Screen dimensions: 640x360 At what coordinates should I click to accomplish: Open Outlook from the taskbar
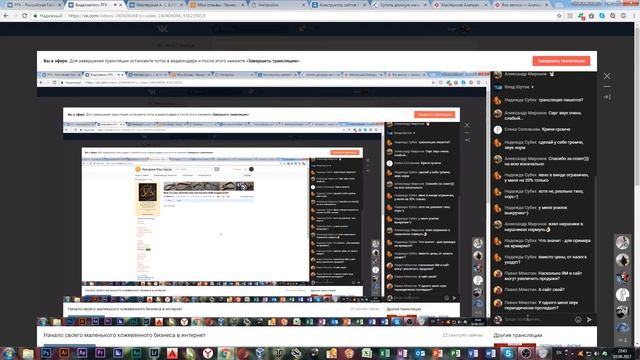420,353
